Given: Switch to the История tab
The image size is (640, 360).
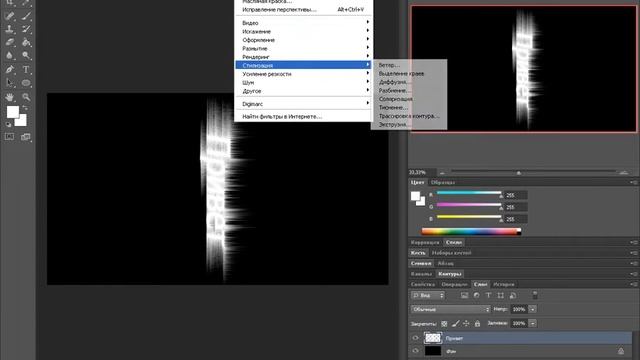Looking at the screenshot, I should [504, 284].
